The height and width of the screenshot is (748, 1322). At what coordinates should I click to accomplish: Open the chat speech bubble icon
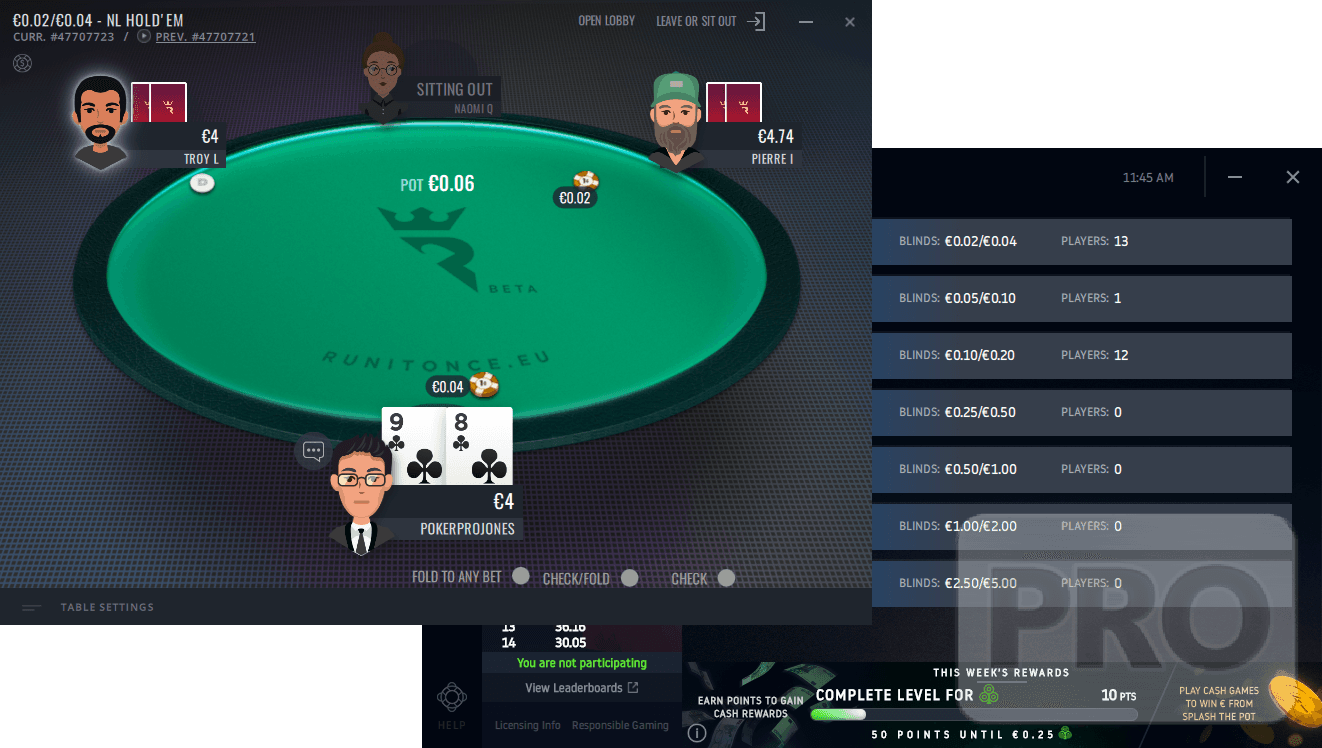point(313,451)
